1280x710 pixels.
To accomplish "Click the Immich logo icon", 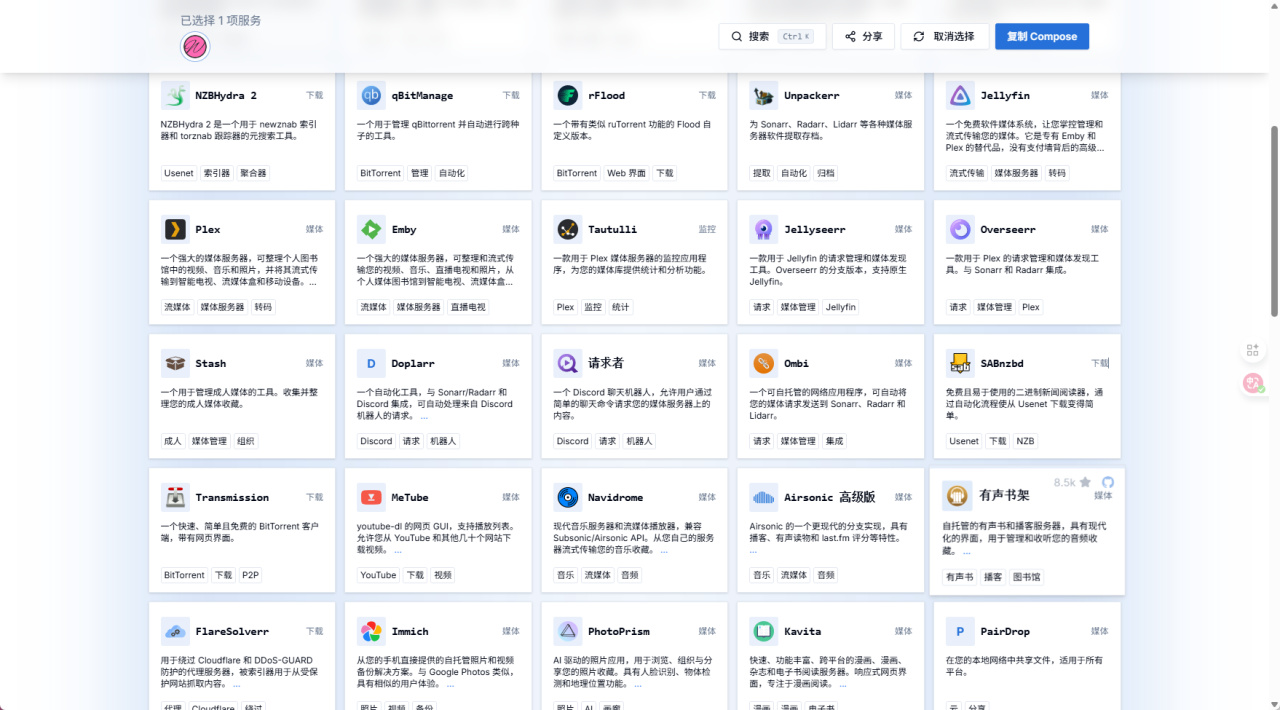I will (x=371, y=631).
